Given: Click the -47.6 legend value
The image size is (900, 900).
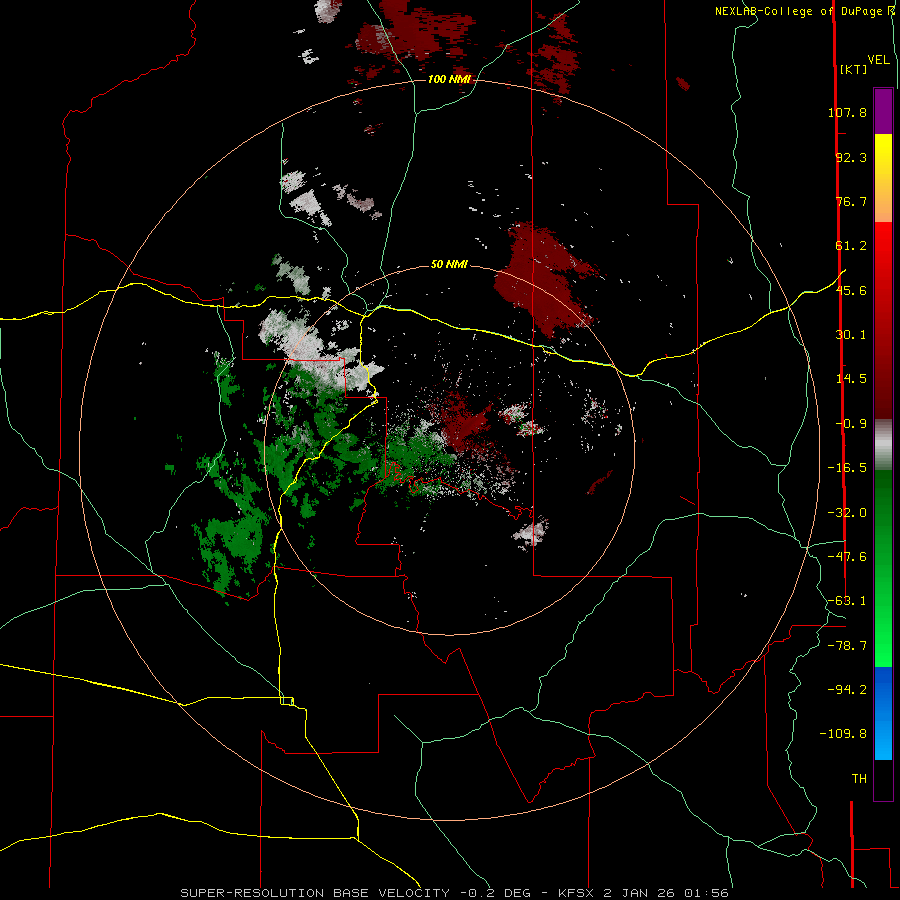Looking at the screenshot, I should point(847,557).
